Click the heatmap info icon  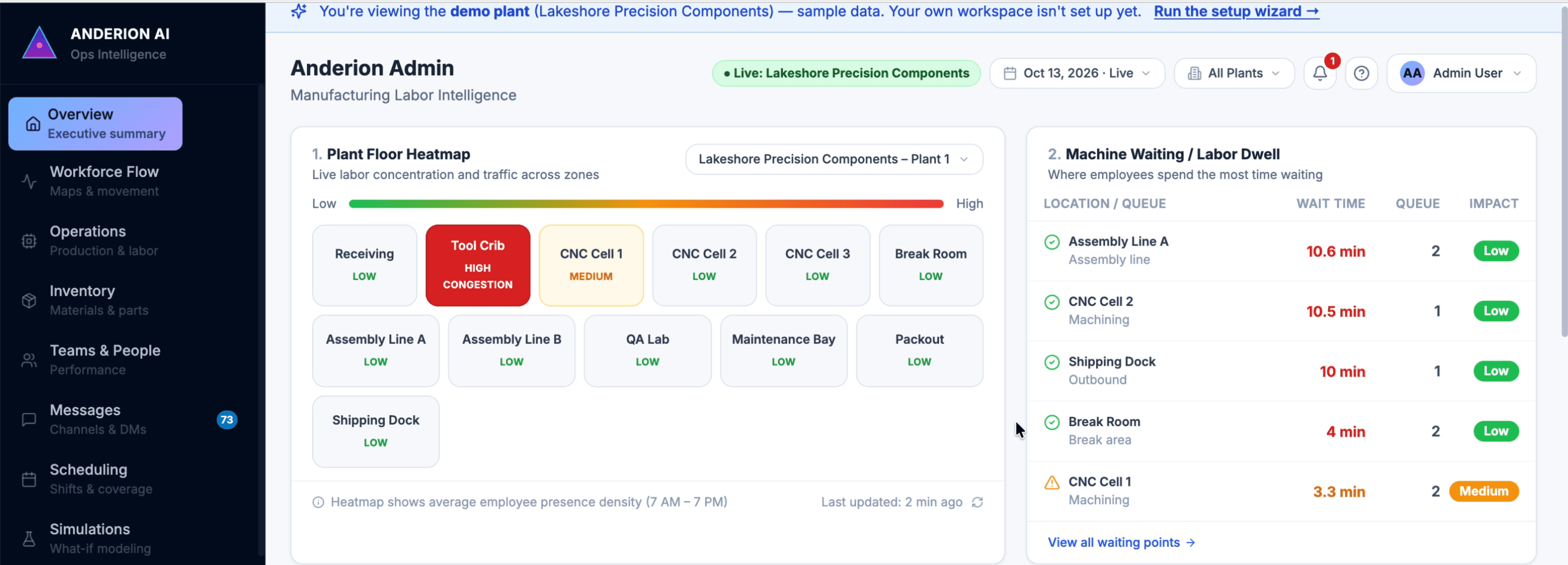(318, 502)
